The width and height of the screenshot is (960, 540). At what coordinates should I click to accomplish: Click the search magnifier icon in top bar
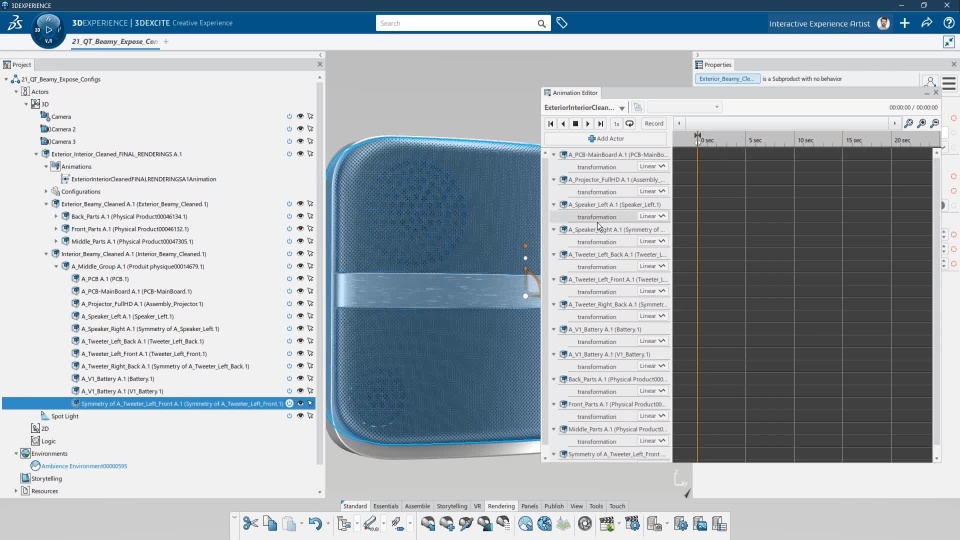pyautogui.click(x=542, y=23)
